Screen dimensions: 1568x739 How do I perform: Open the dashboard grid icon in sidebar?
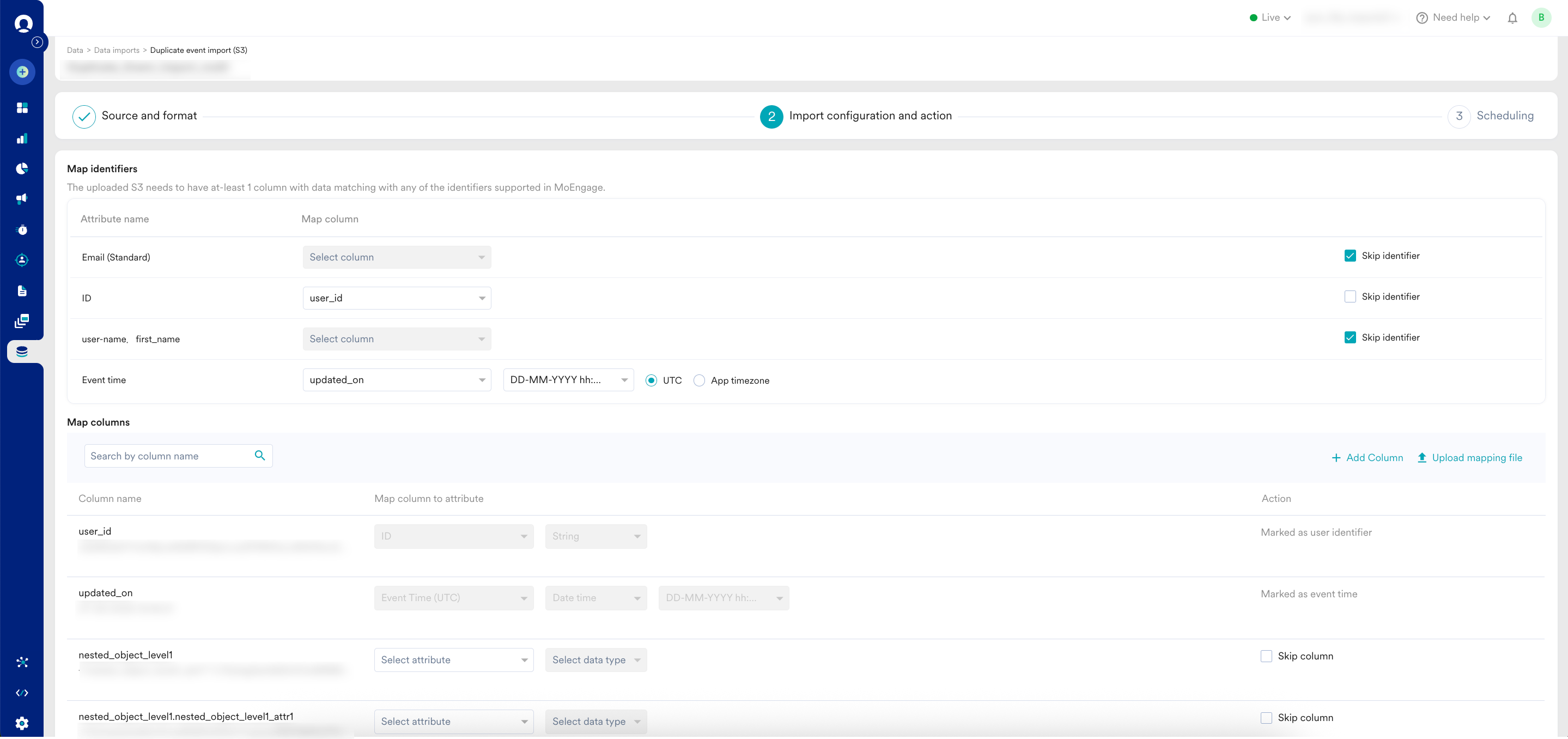point(22,108)
